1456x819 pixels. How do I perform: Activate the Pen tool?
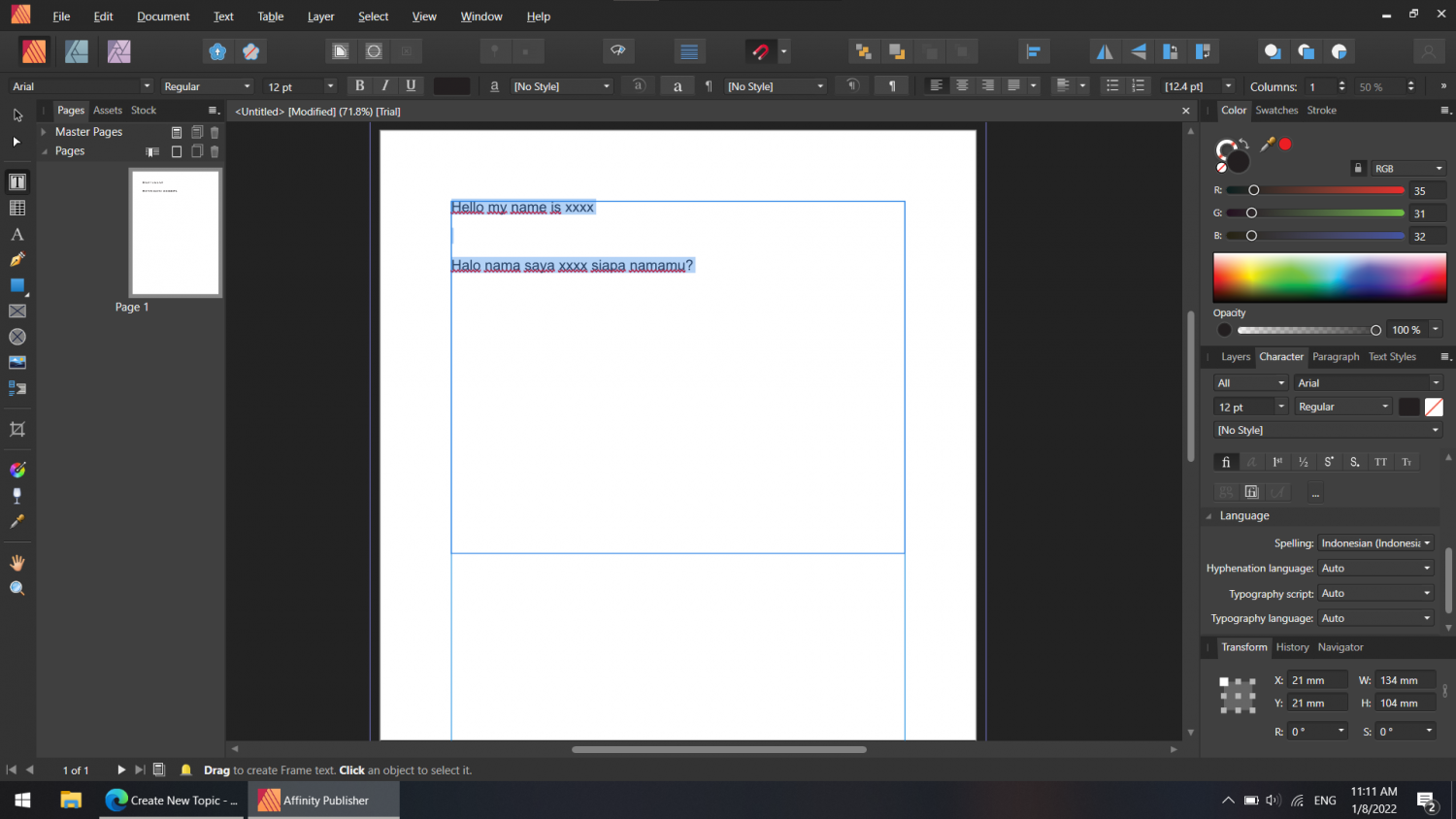[x=17, y=259]
